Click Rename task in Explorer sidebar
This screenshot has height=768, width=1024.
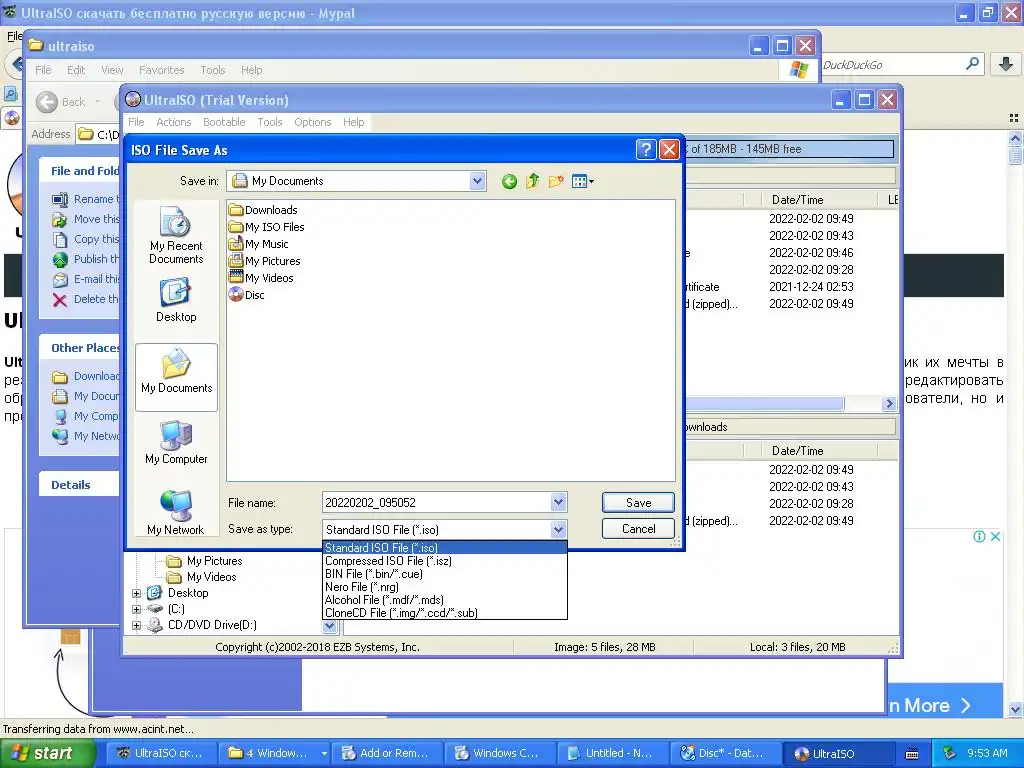coord(86,199)
